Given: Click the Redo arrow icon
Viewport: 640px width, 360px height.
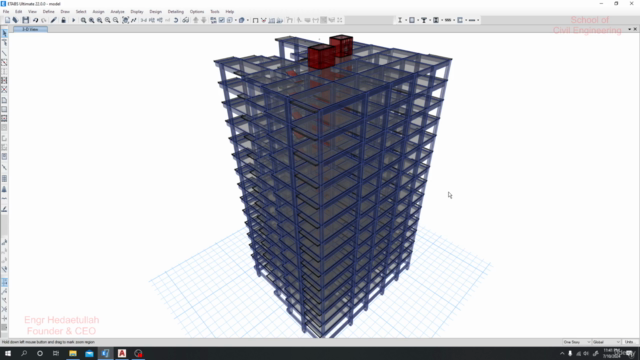Looking at the screenshot, I should [44, 20].
